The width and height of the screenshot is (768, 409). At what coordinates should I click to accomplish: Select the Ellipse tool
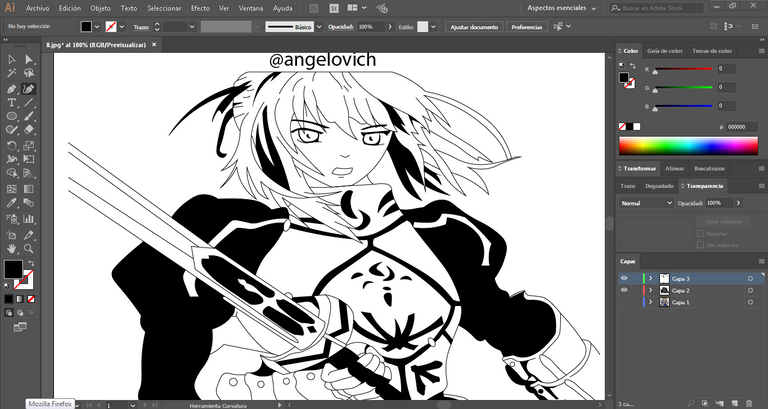[x=12, y=117]
